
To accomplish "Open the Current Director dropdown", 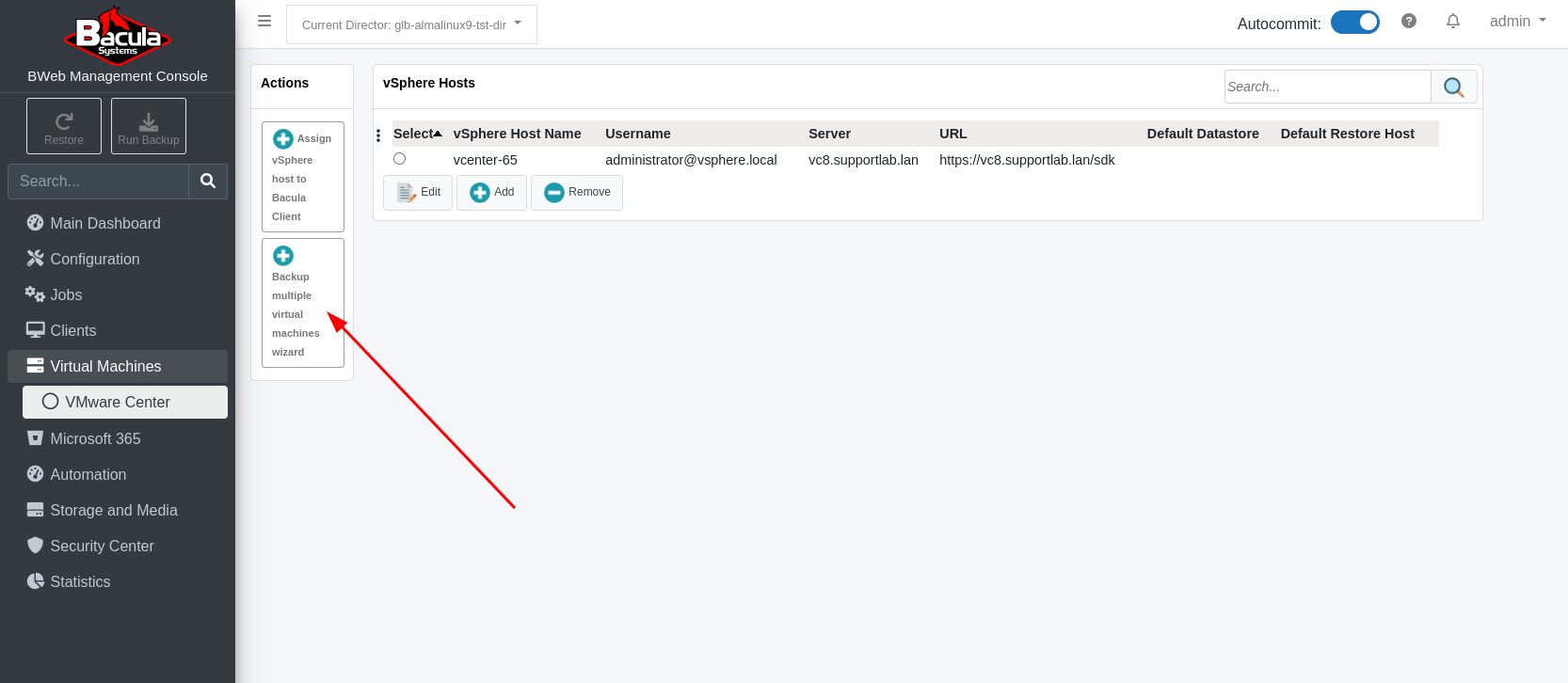I will 411,24.
